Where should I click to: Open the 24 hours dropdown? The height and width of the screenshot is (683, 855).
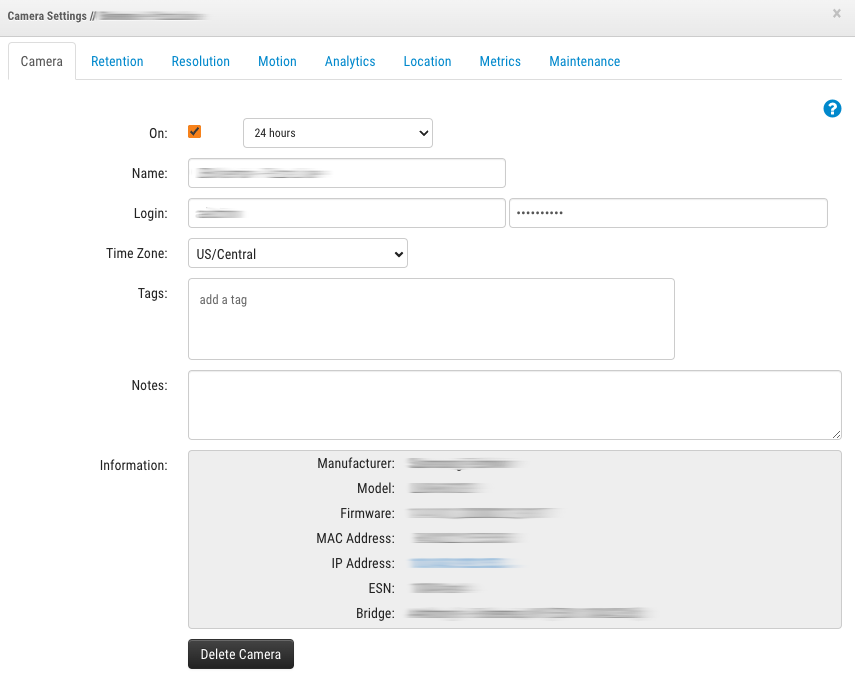pyautogui.click(x=338, y=133)
